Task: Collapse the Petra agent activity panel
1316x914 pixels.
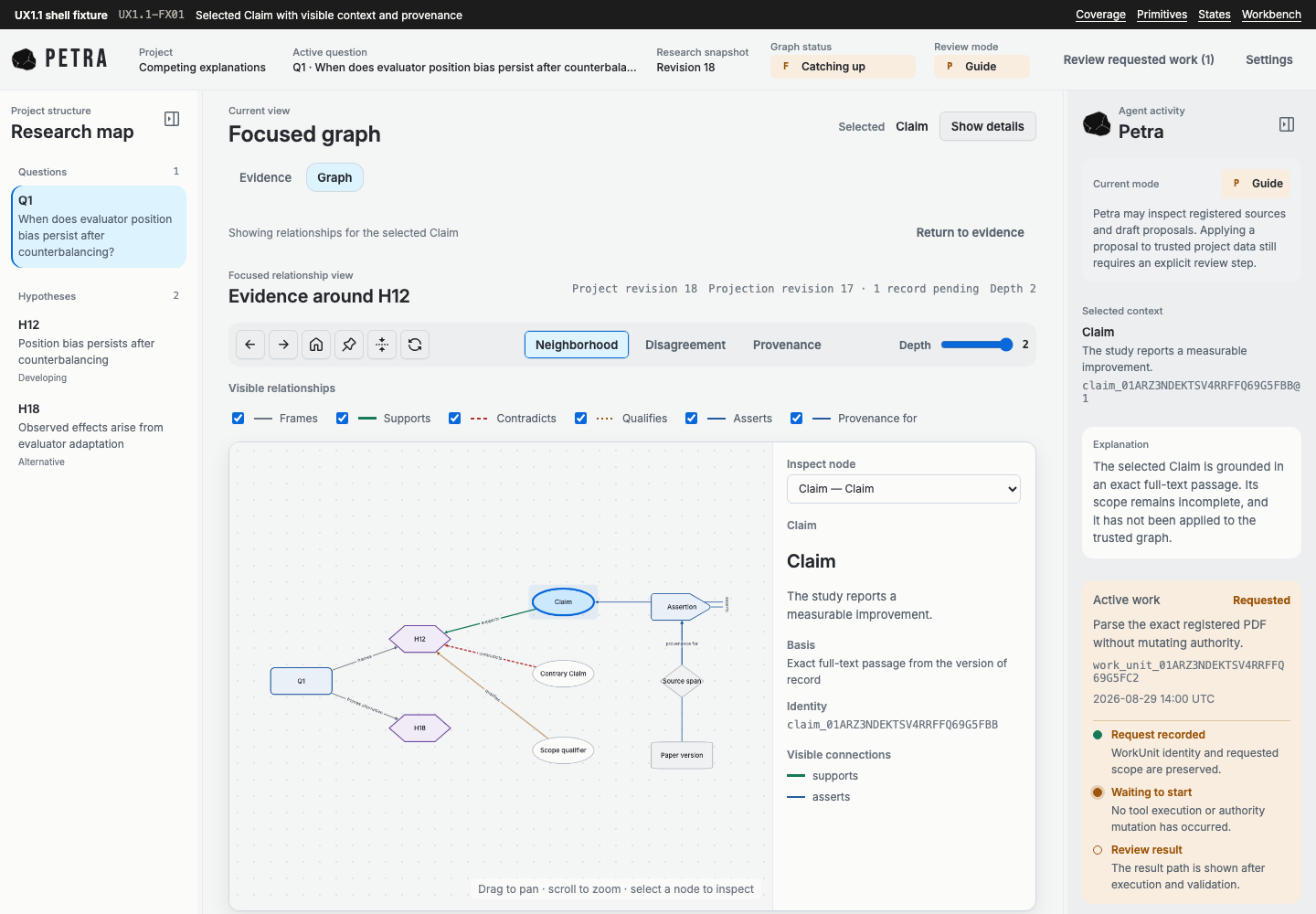Action: click(1287, 124)
